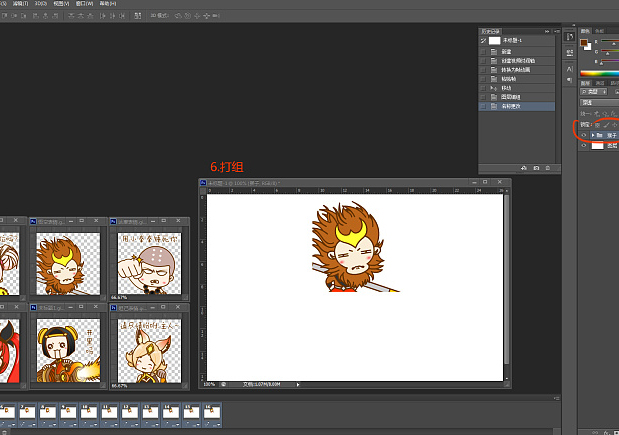Open the 视图(V) menu
The image size is (619, 435).
[x=61, y=3]
